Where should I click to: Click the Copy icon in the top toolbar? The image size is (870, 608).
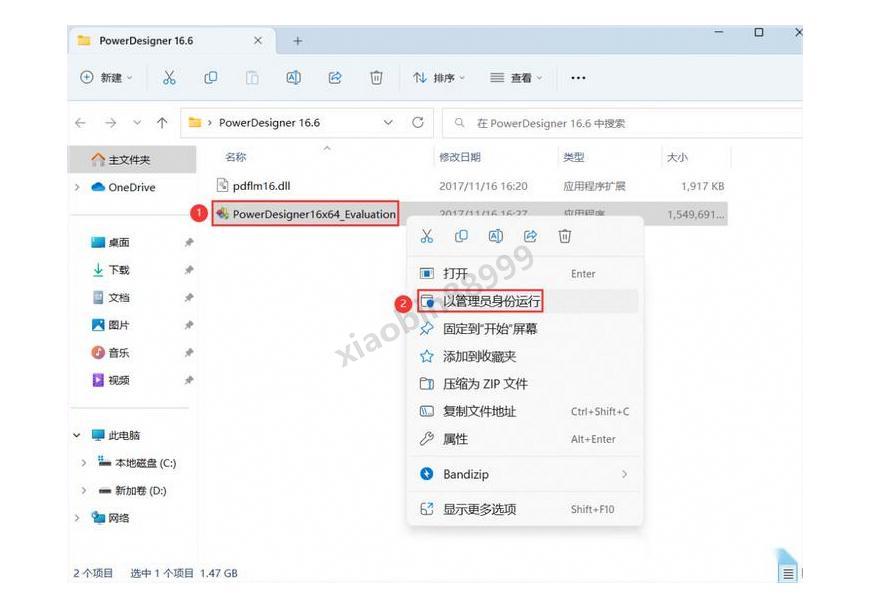point(210,78)
